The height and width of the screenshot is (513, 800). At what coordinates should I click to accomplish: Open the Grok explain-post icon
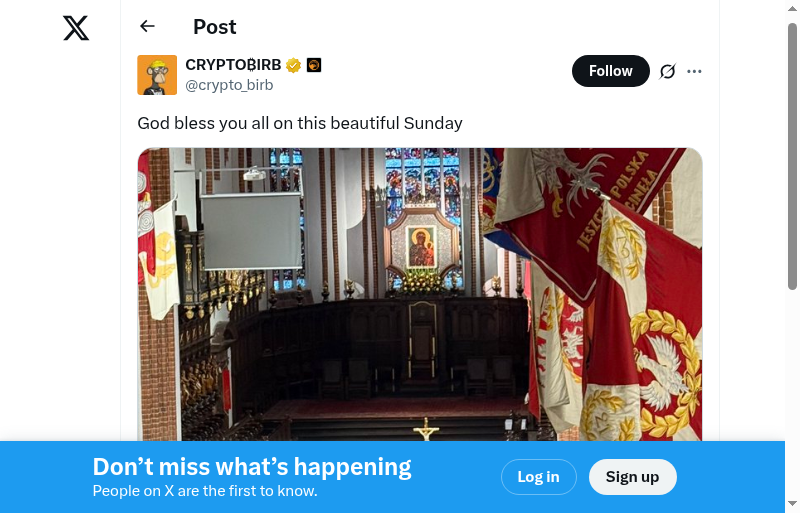pos(668,71)
